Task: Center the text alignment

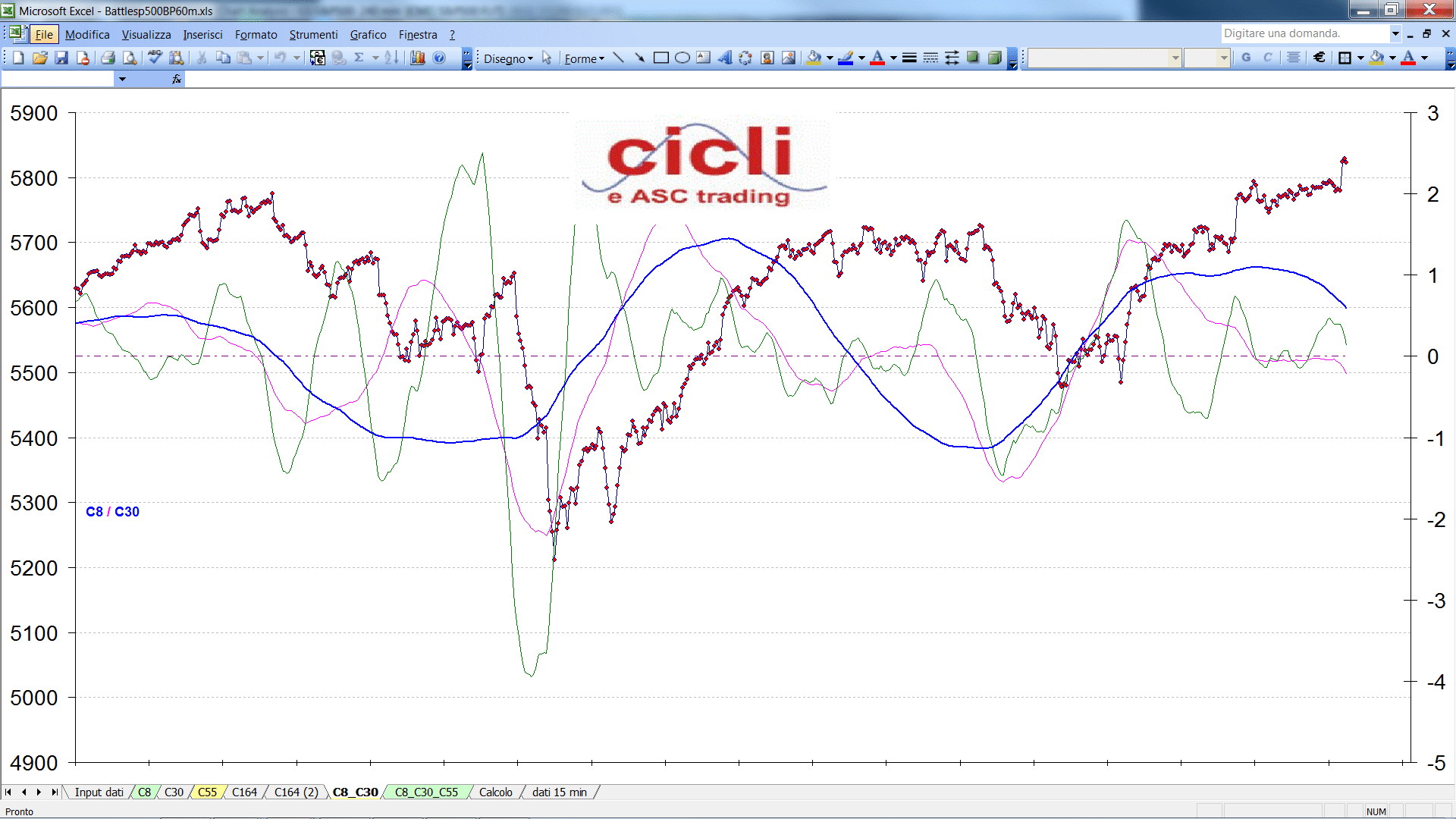Action: tap(1294, 58)
